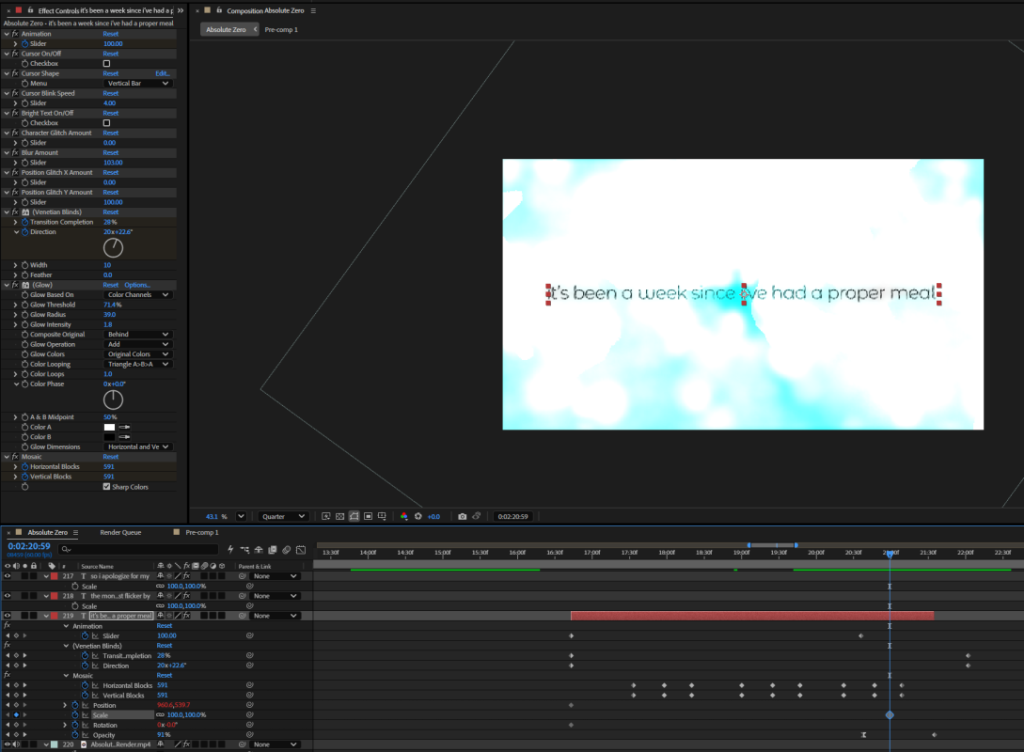Toggle the Cursor On/Off checkbox
Image resolution: width=1024 pixels, height=752 pixels.
tap(106, 63)
